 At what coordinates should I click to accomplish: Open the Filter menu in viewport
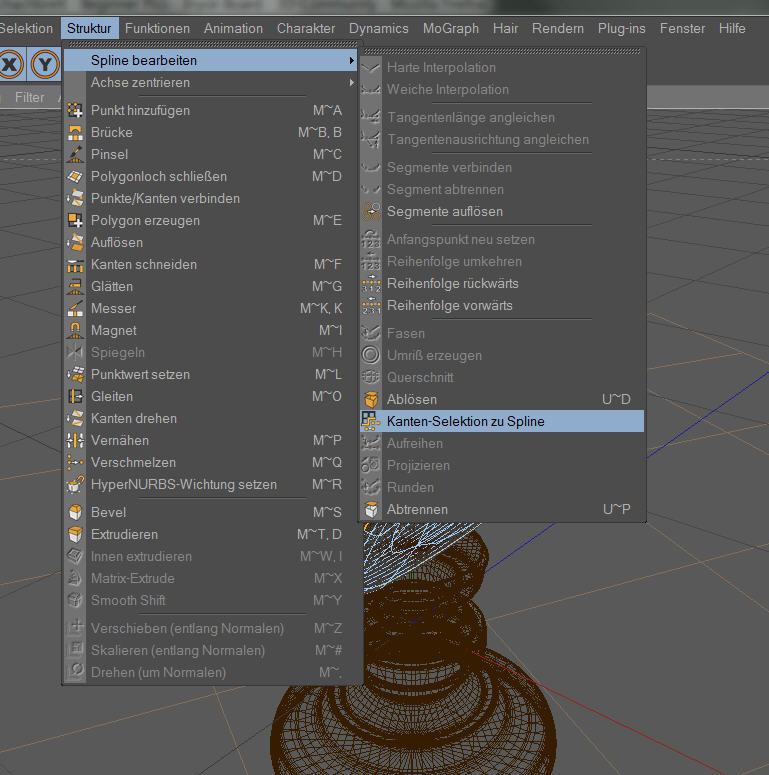pos(30,97)
